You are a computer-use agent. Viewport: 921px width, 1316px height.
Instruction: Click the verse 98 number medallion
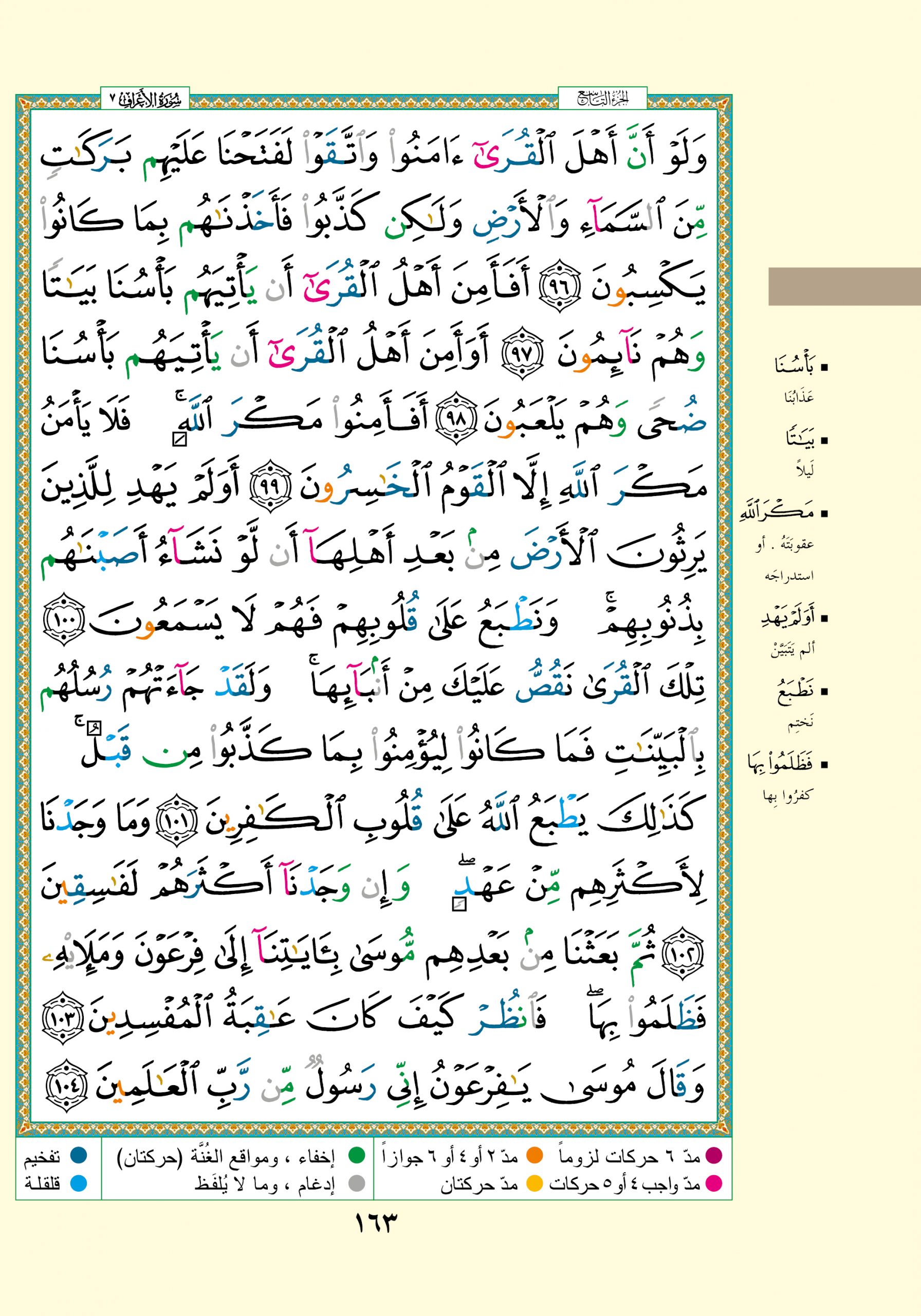pos(457,420)
